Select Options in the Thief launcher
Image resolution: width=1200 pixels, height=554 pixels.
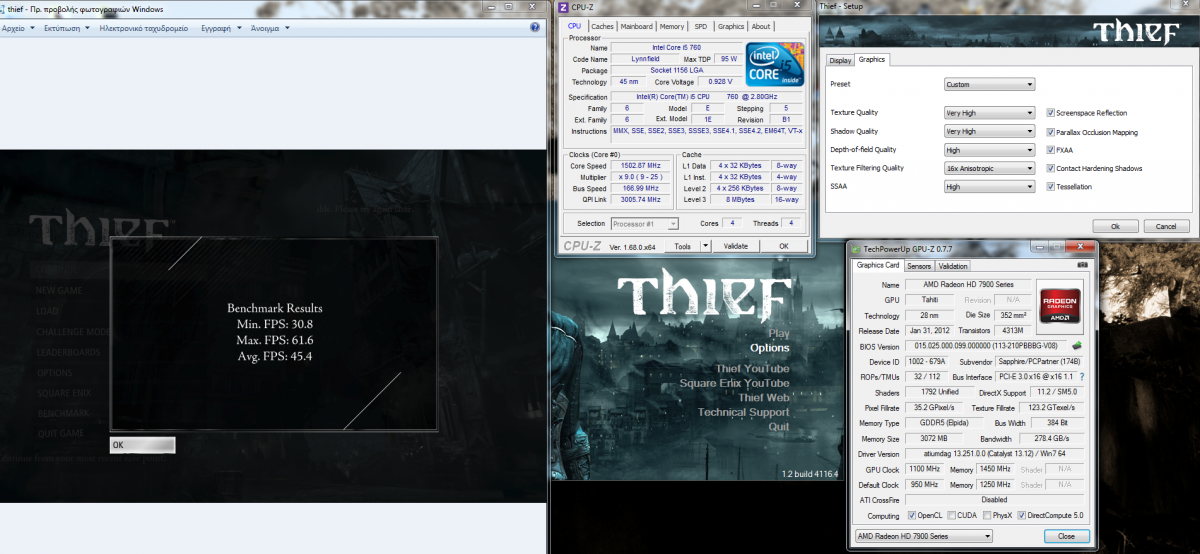769,348
